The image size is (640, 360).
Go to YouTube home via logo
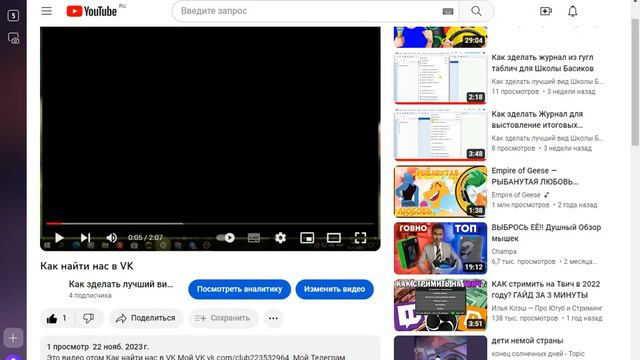click(x=92, y=11)
